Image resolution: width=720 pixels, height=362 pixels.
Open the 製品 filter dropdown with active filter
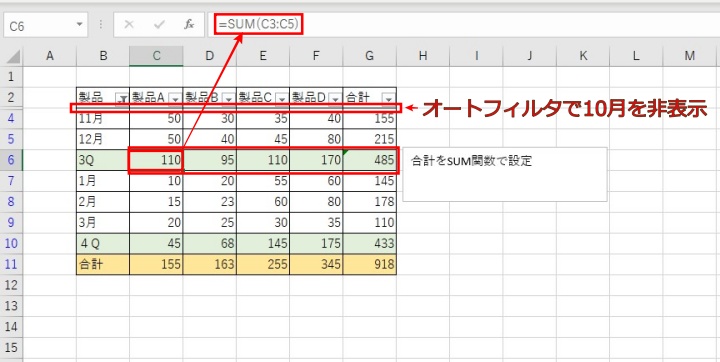click(122, 99)
